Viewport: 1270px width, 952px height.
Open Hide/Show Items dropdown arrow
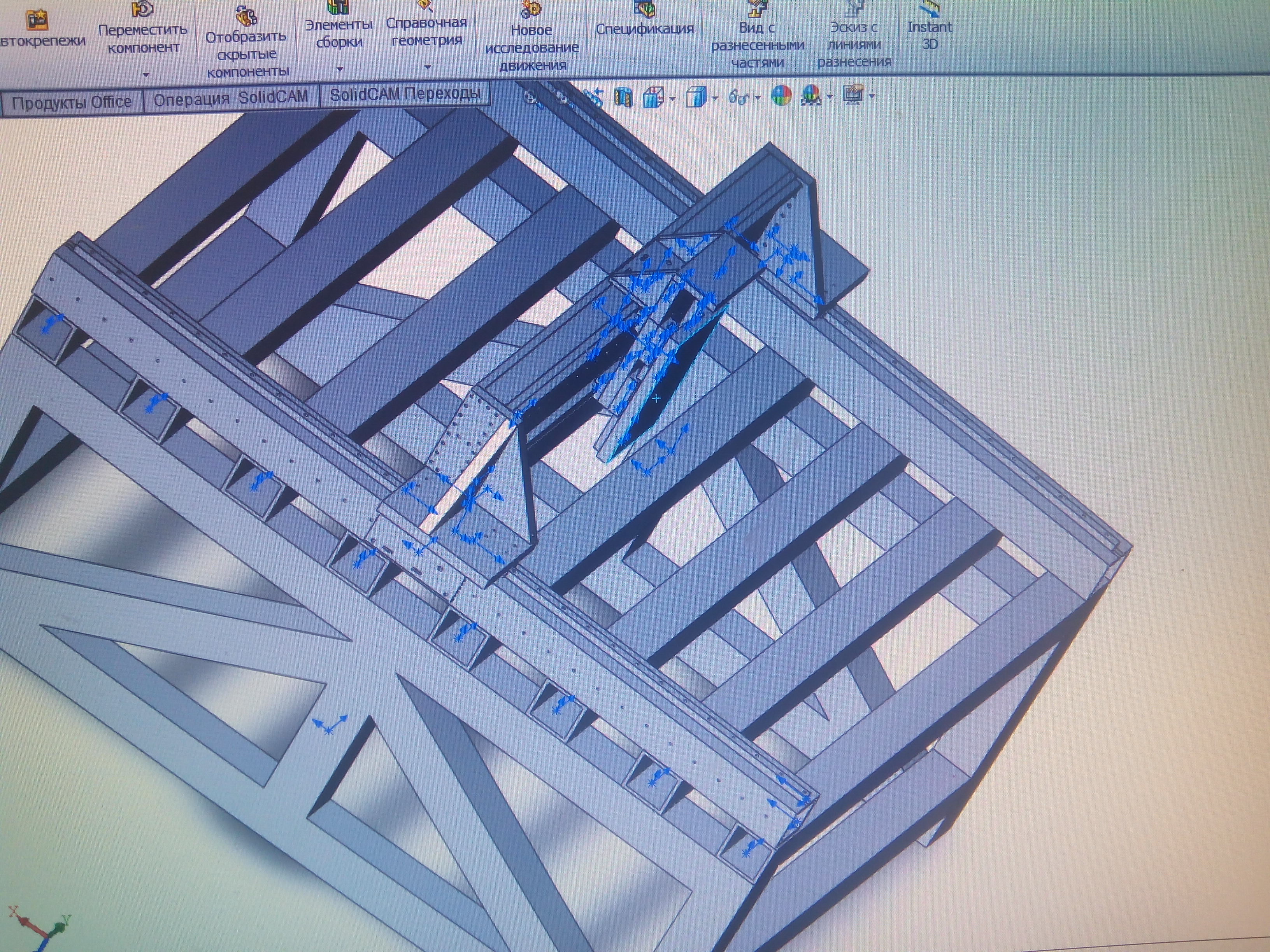click(758, 98)
